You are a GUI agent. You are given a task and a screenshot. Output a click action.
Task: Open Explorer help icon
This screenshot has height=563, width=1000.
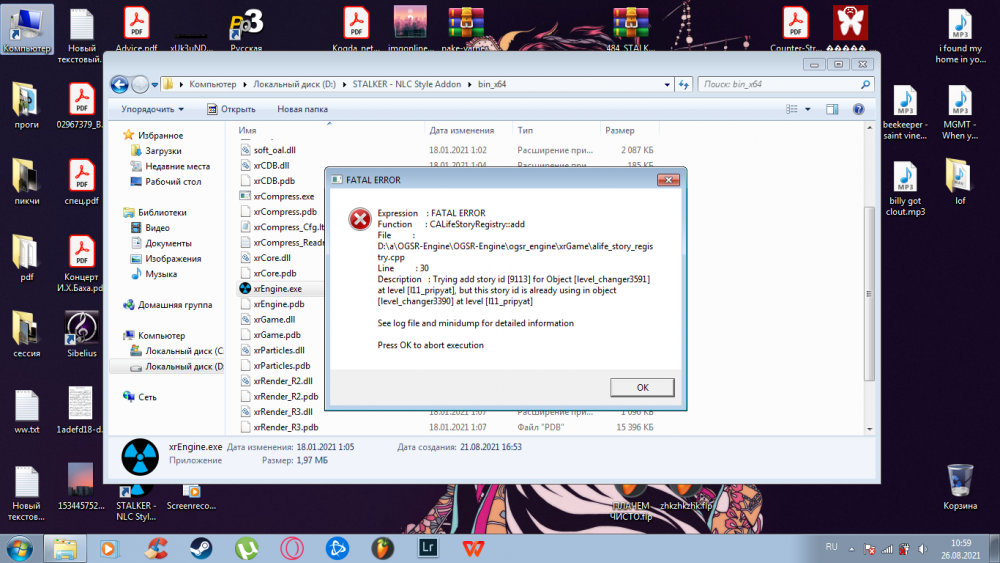pyautogui.click(x=858, y=109)
